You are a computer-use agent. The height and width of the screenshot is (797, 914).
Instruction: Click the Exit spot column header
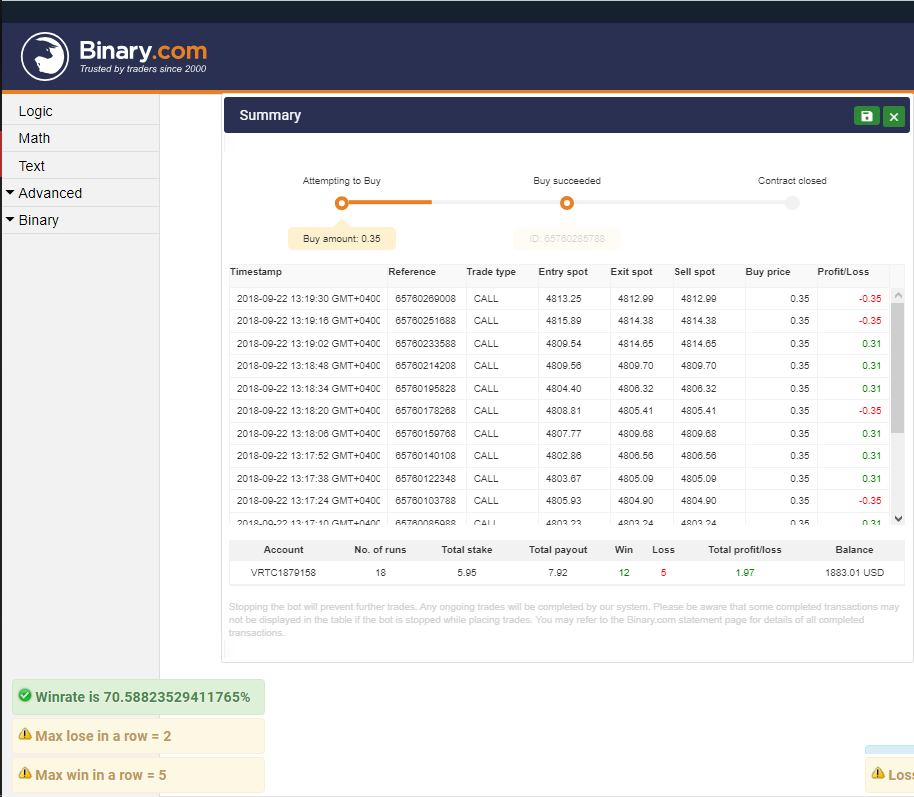click(631, 272)
